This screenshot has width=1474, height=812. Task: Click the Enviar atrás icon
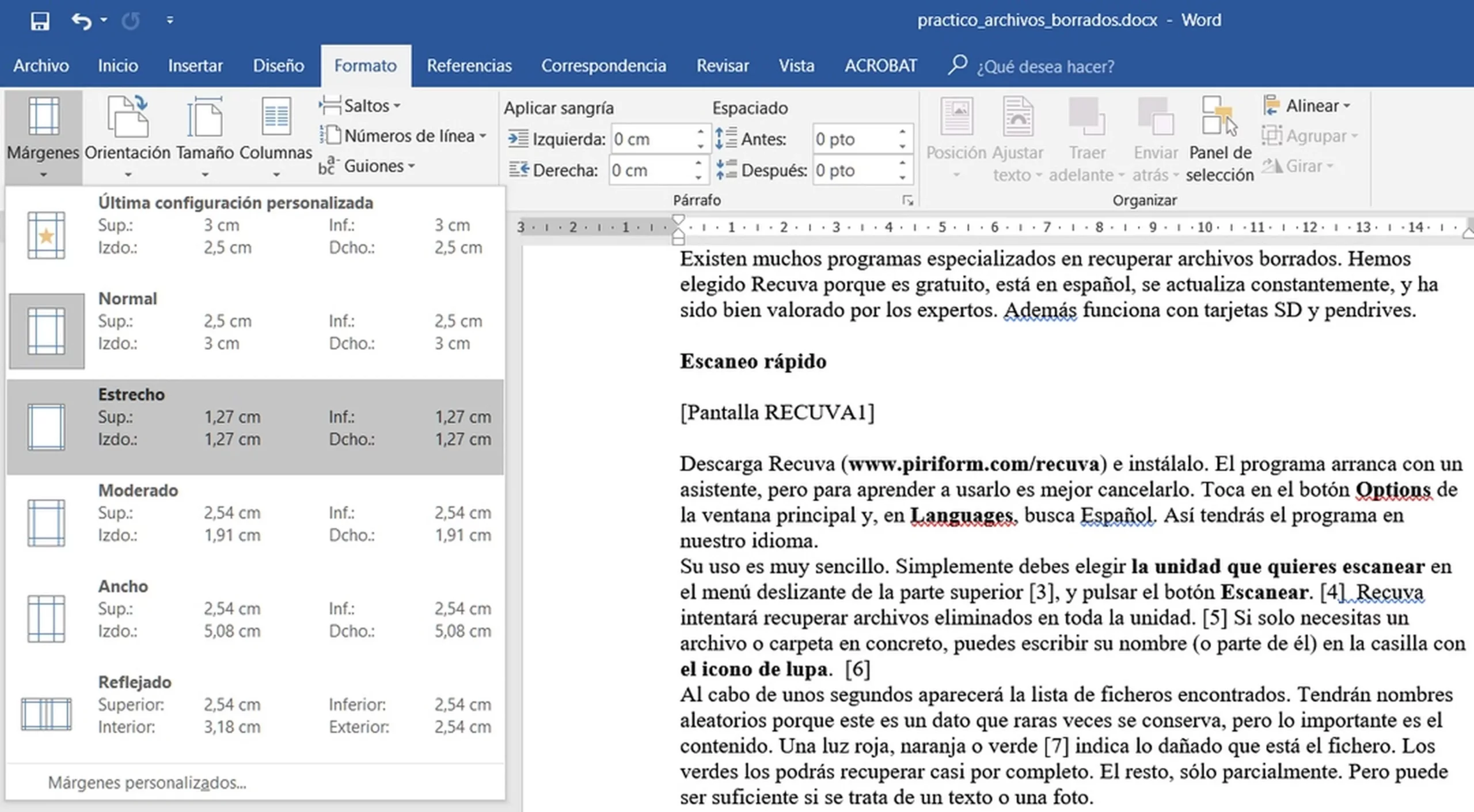pos(1156,117)
